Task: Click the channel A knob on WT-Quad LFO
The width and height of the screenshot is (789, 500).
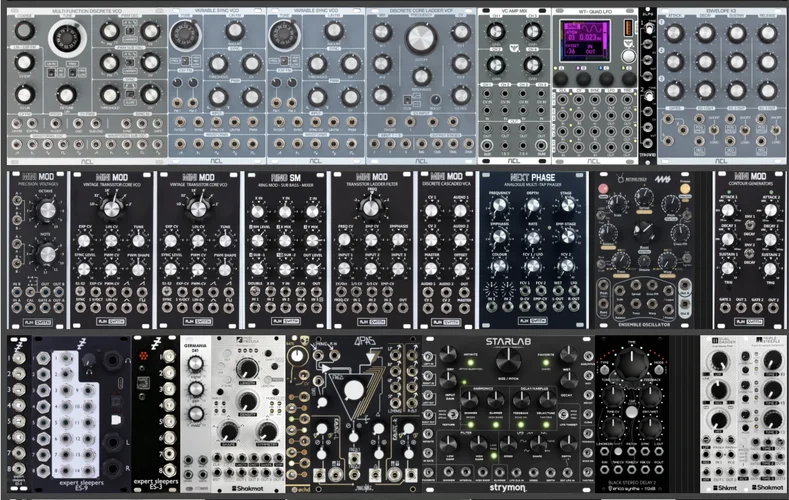Action: point(561,79)
